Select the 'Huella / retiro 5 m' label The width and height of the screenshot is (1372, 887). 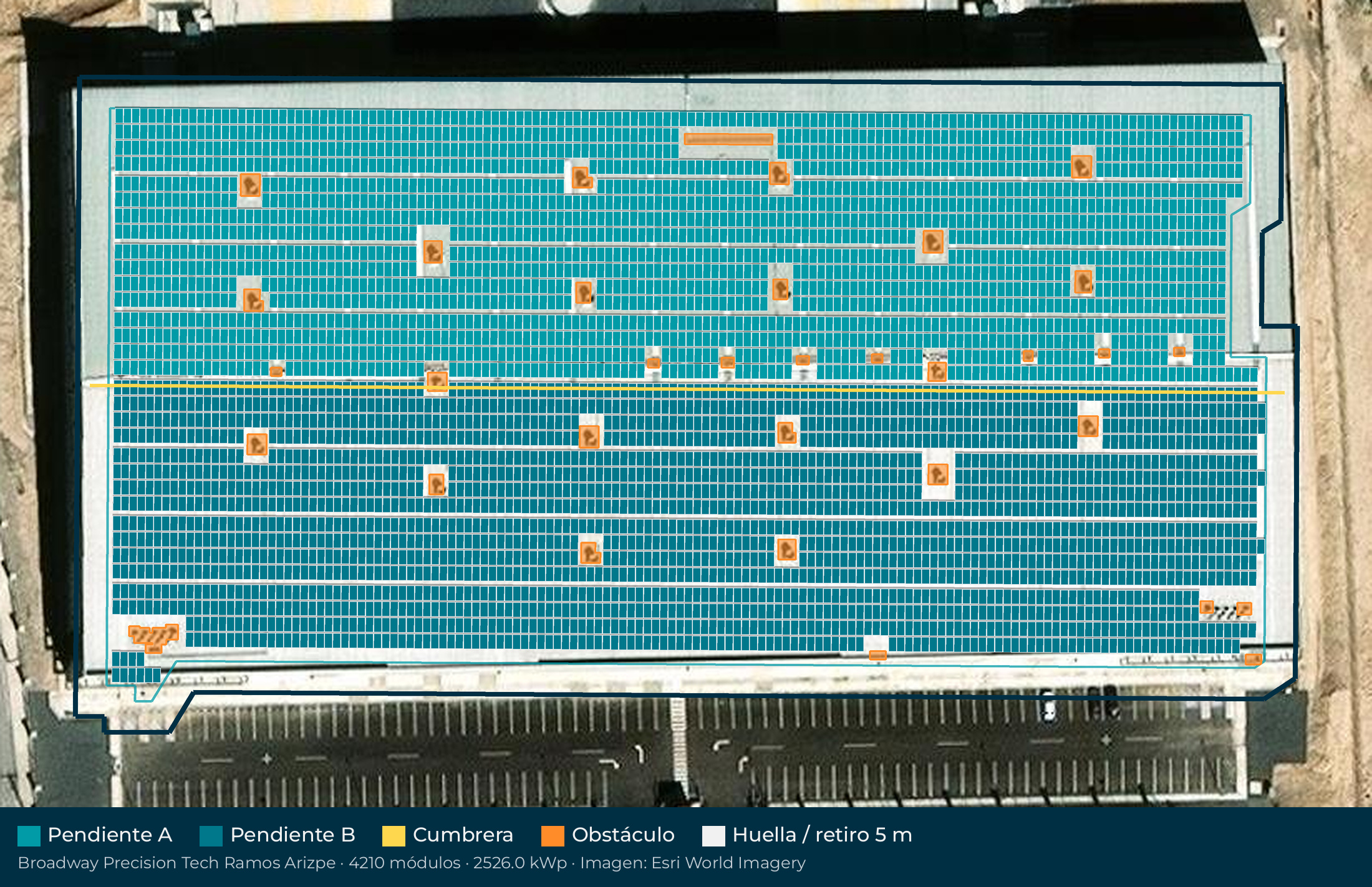click(822, 835)
